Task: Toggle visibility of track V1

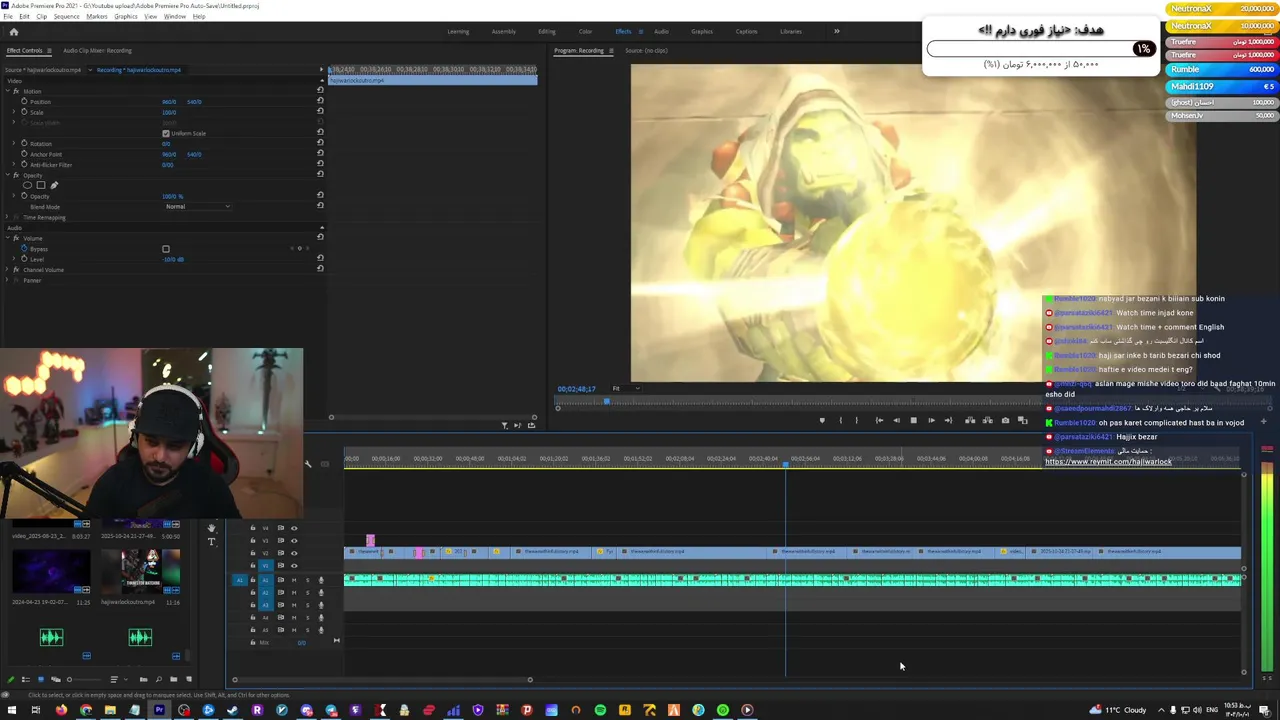Action: click(294, 565)
